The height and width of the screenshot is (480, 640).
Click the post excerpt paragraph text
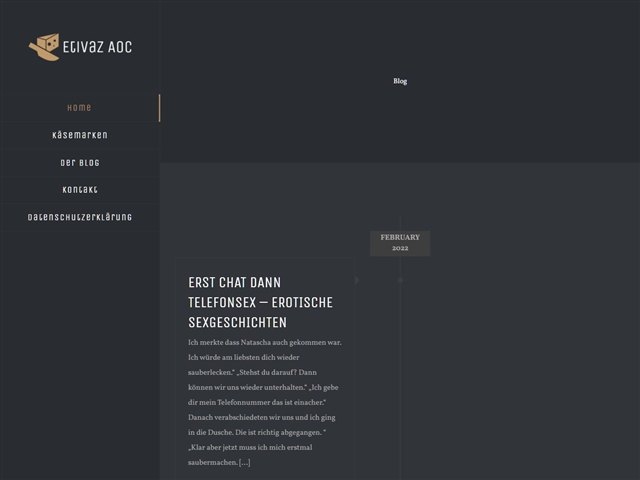pyautogui.click(x=264, y=395)
